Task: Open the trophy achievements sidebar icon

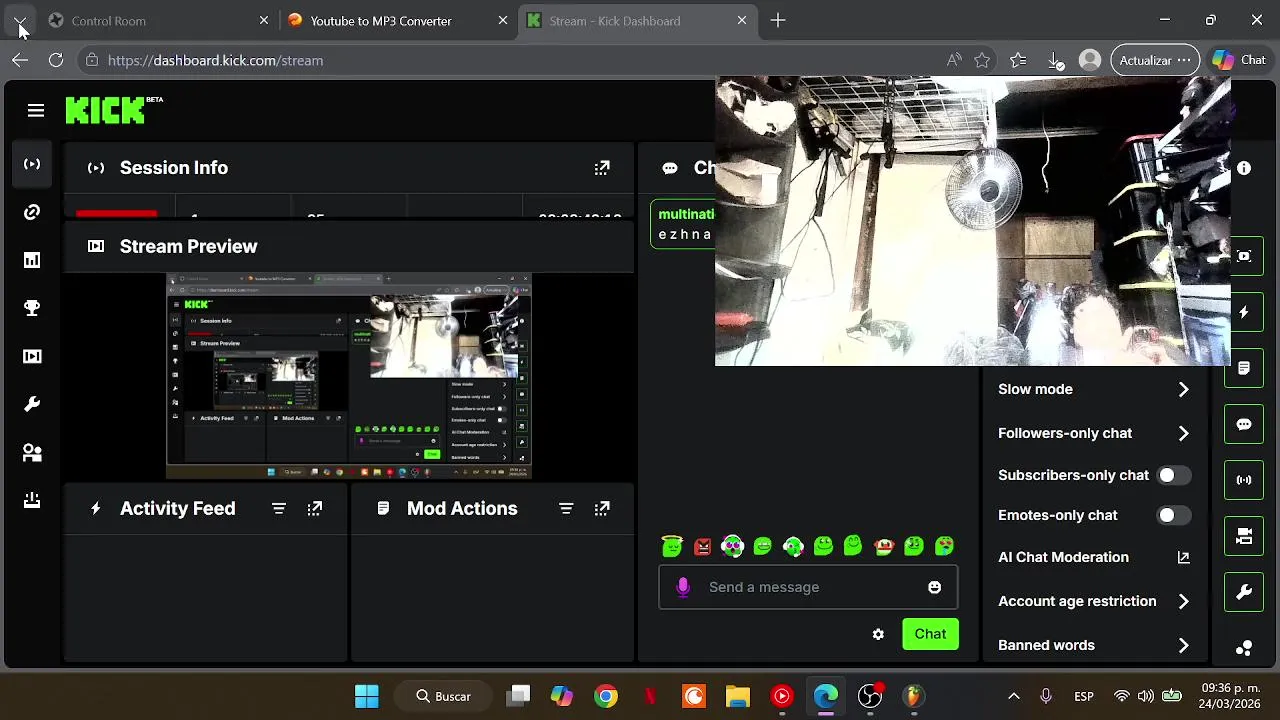Action: tap(32, 308)
